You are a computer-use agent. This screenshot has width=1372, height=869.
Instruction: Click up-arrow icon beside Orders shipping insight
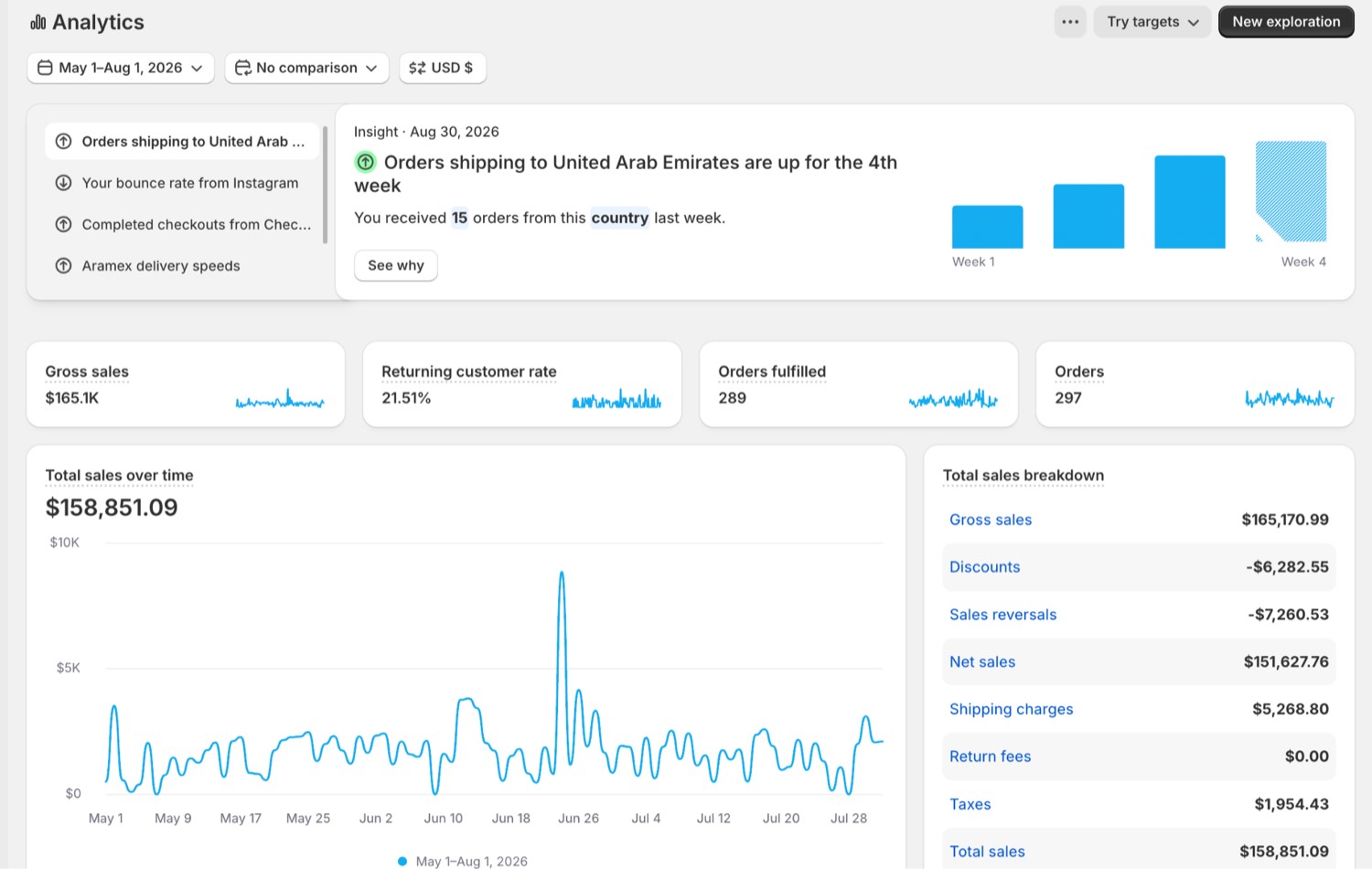pyautogui.click(x=63, y=141)
